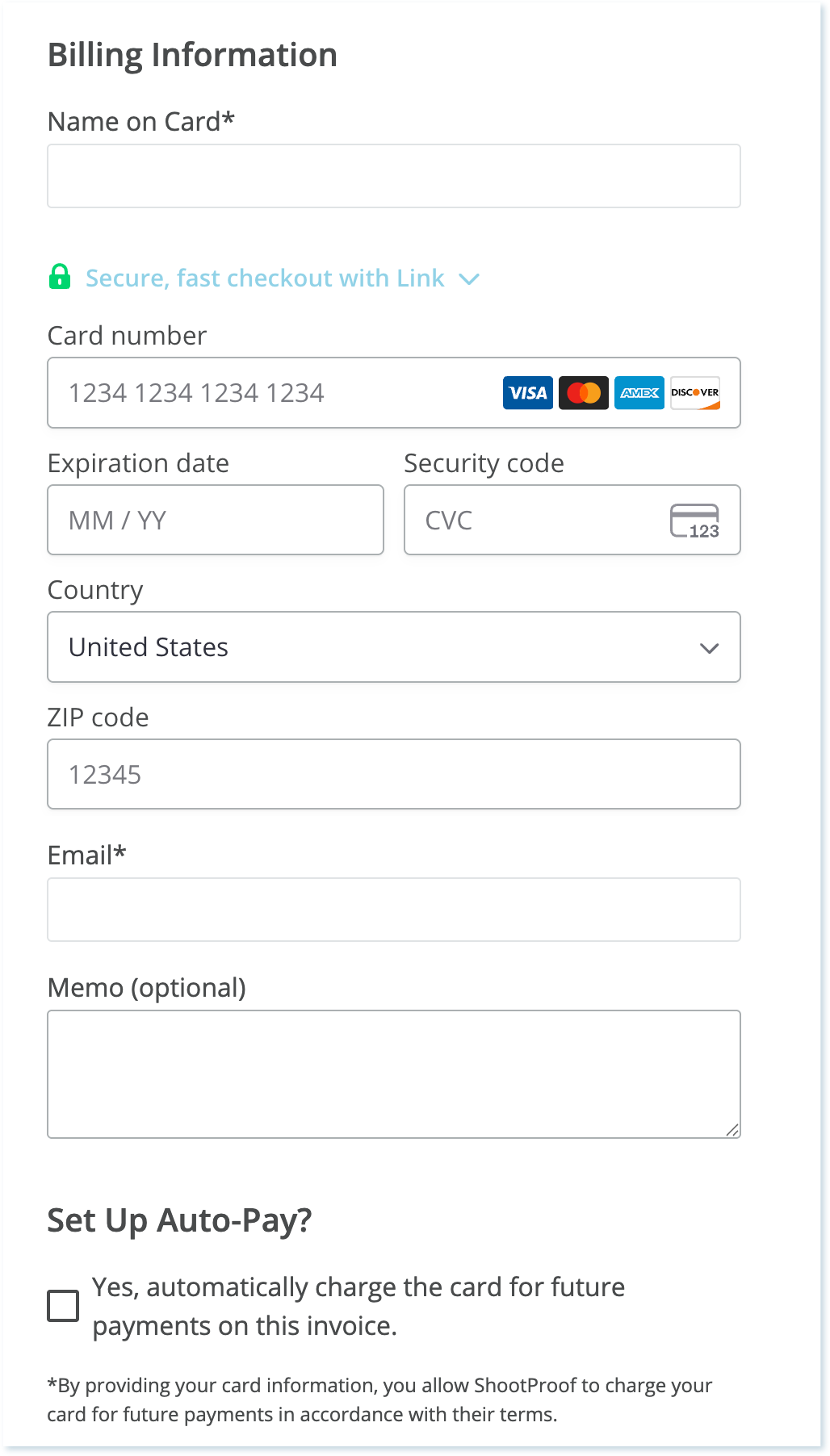830x1456 pixels.
Task: Click the Mastercard logo
Action: point(584,393)
